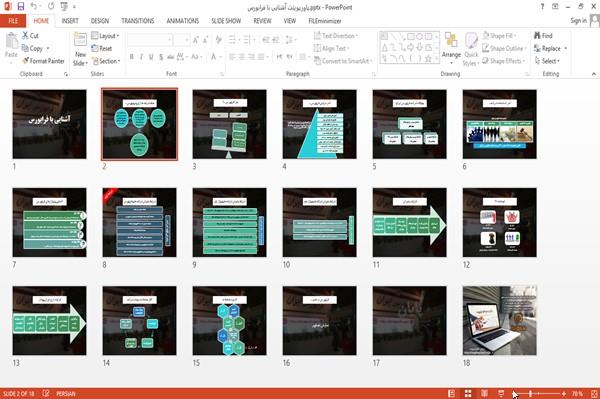
Task: Open the Arrange tool in Drawing group
Action: point(451,49)
